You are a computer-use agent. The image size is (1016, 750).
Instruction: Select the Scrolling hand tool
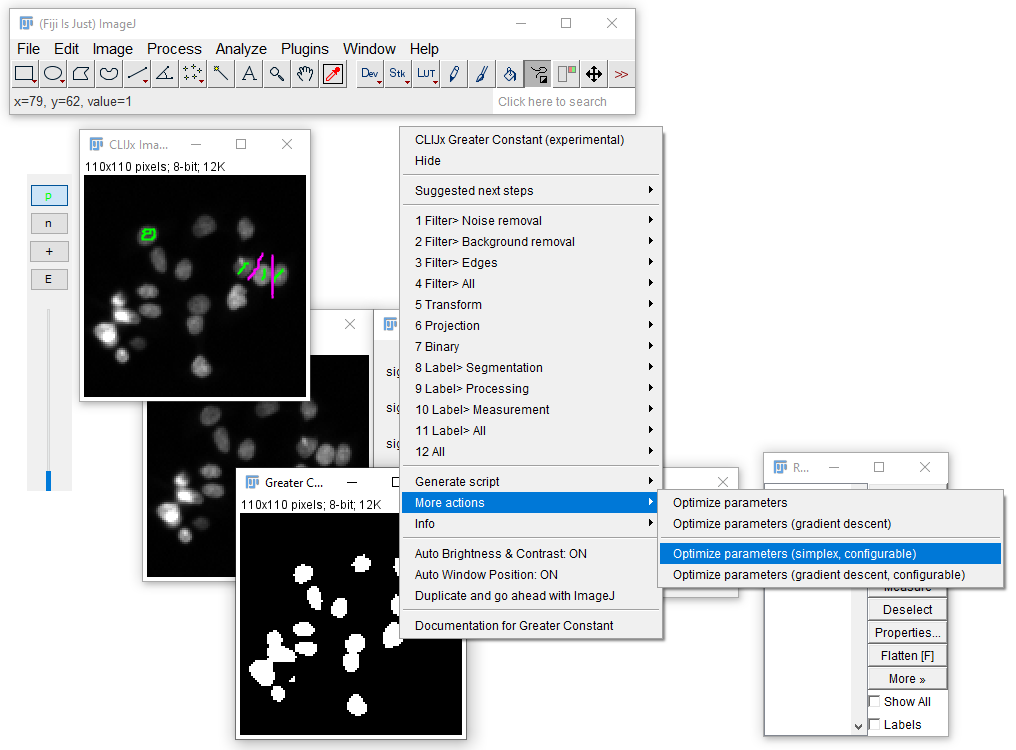point(305,74)
